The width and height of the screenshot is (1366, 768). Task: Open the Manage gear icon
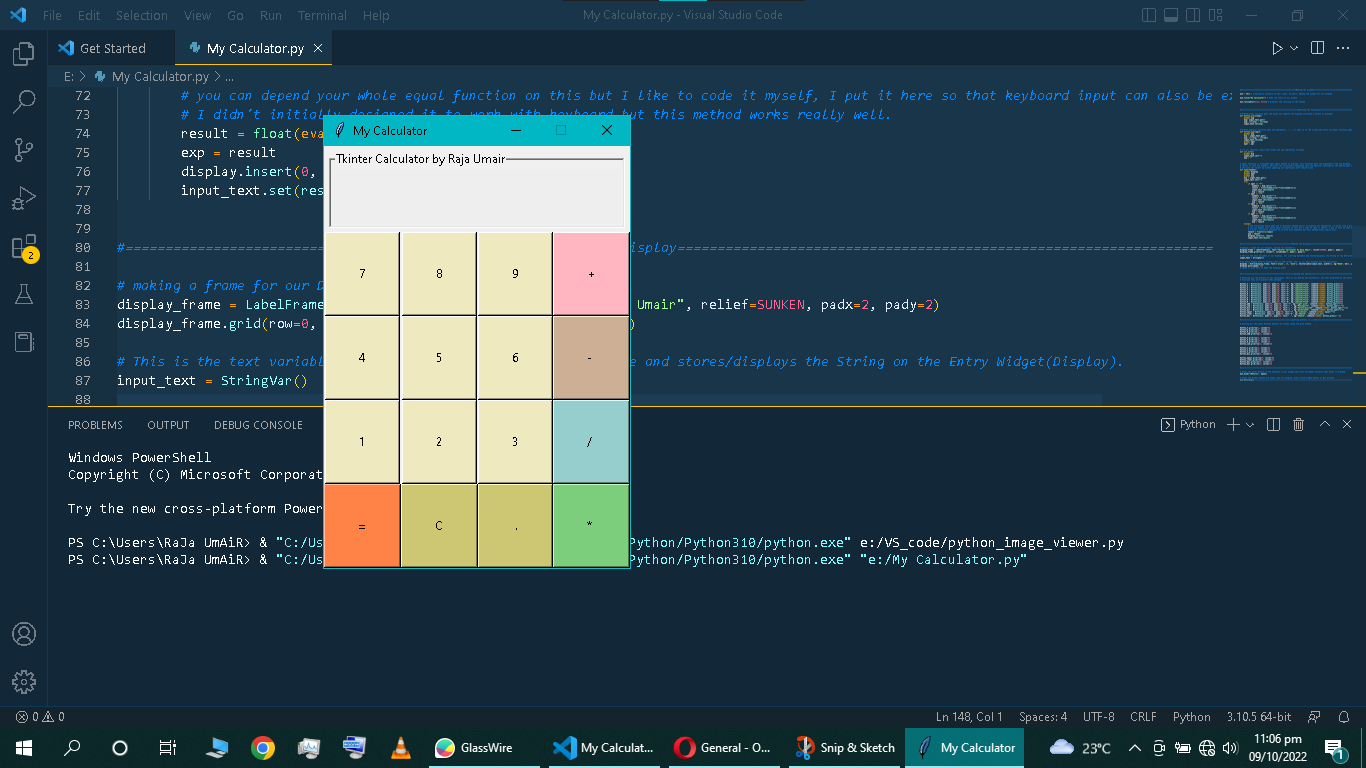[x=24, y=682]
